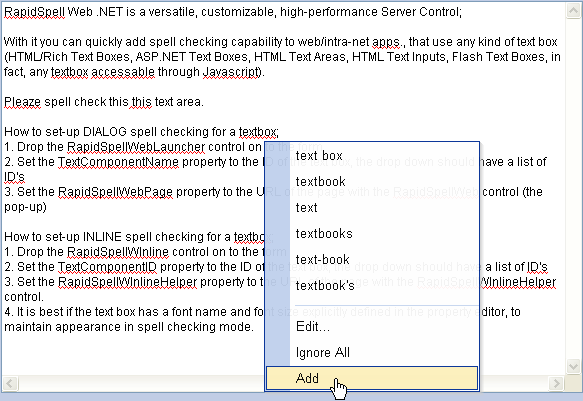Click the underlined word 'TextComponentName'
This screenshot has height=401, width=583.
pos(119,162)
